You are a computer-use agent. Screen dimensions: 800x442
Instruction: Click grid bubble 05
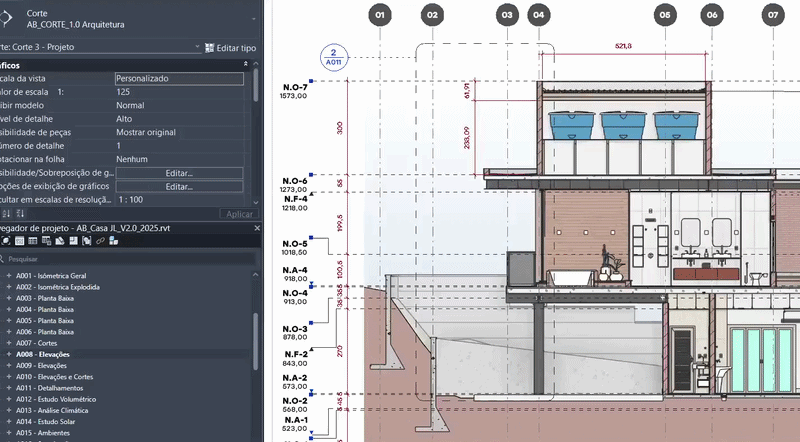[665, 15]
